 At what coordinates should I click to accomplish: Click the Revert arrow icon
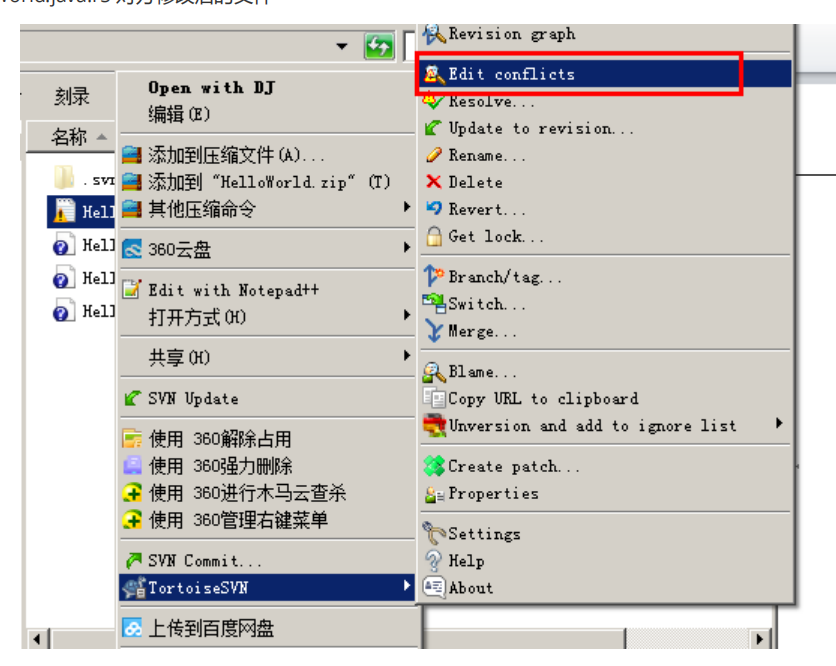[x=434, y=208]
